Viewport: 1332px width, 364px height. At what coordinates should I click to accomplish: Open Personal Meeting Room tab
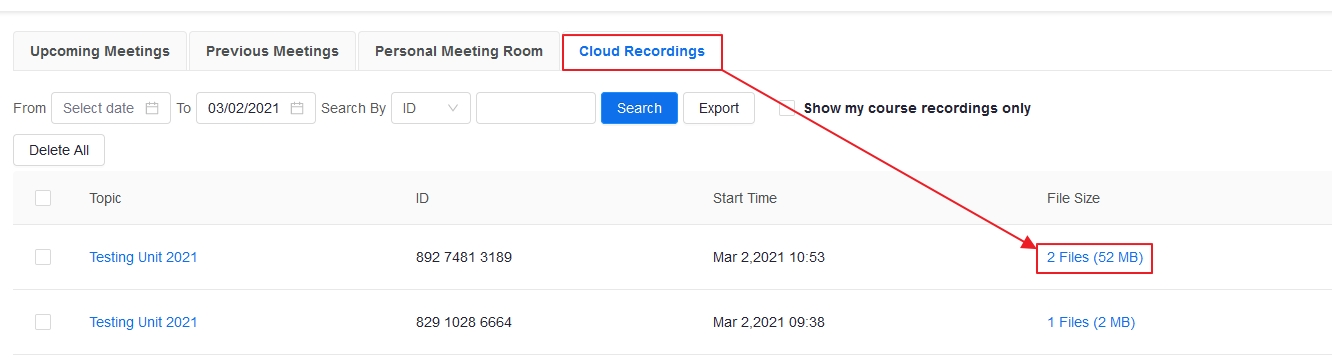(x=459, y=51)
